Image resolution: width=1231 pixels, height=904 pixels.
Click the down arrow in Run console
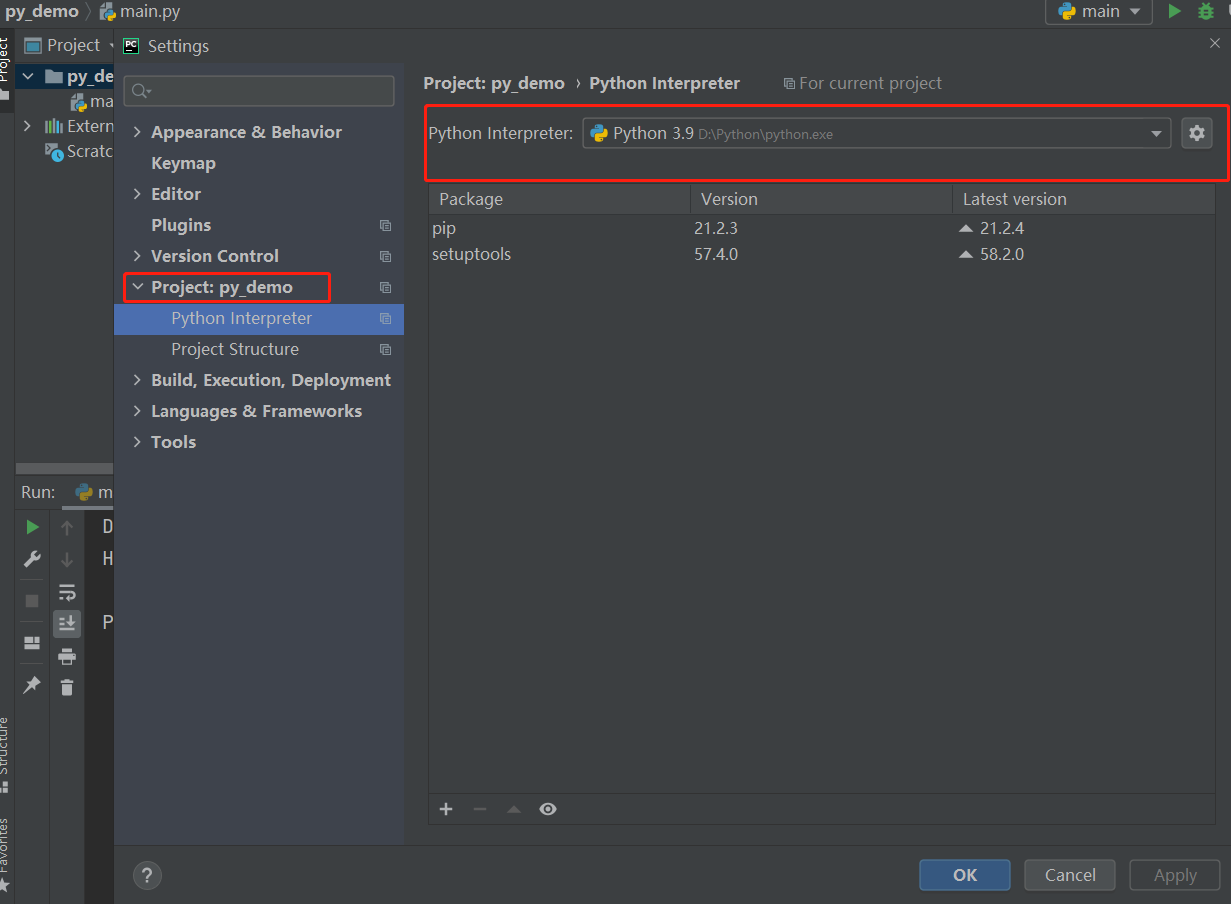(67, 559)
